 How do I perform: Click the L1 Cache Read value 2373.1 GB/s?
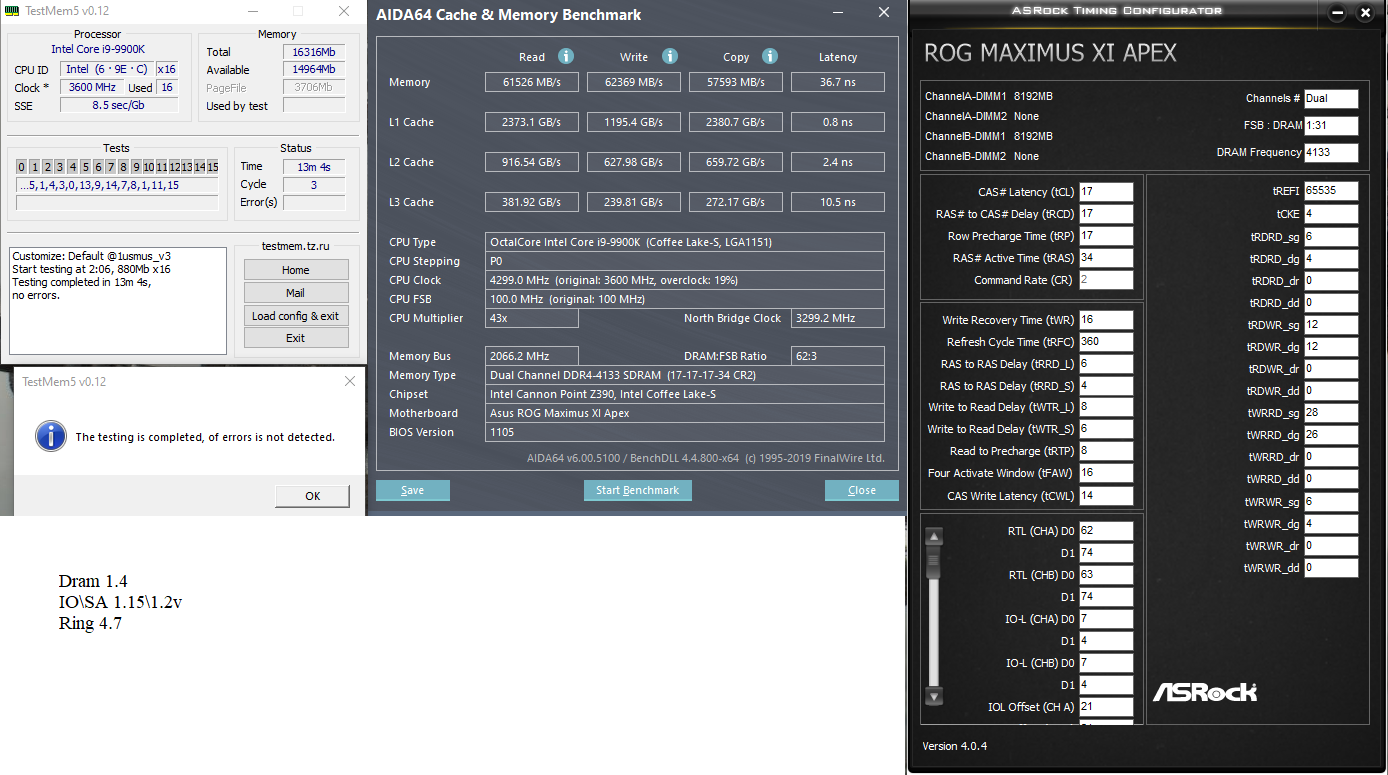(x=532, y=122)
